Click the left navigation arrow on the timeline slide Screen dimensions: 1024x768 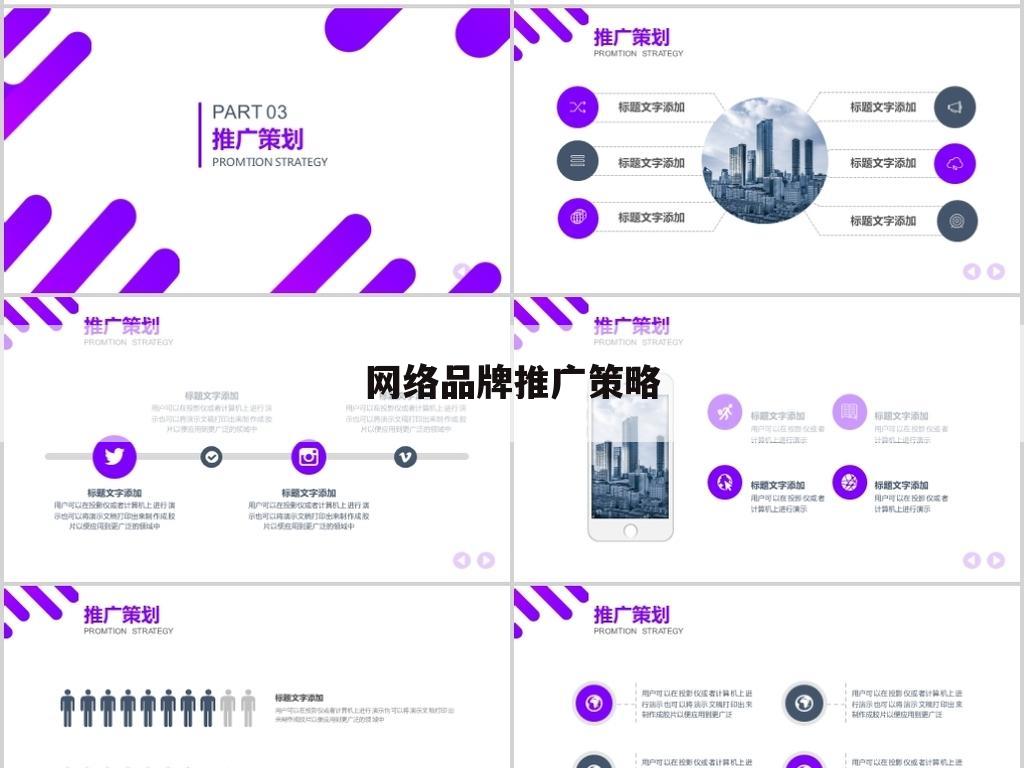coord(461,560)
